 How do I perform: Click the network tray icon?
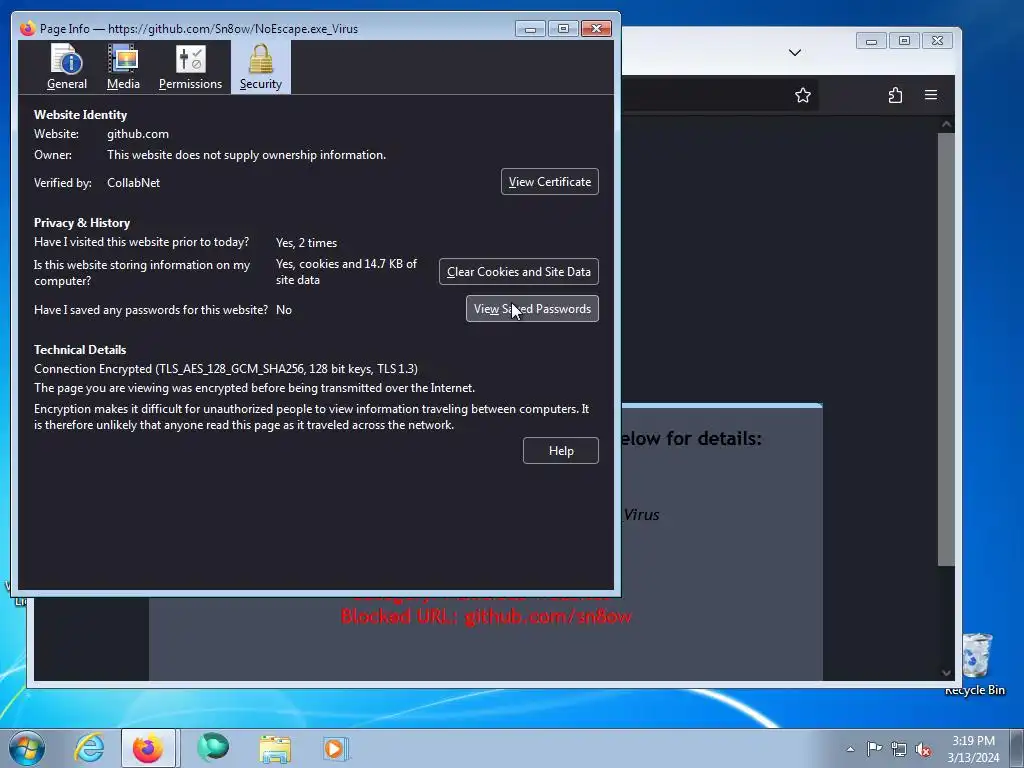click(x=899, y=749)
